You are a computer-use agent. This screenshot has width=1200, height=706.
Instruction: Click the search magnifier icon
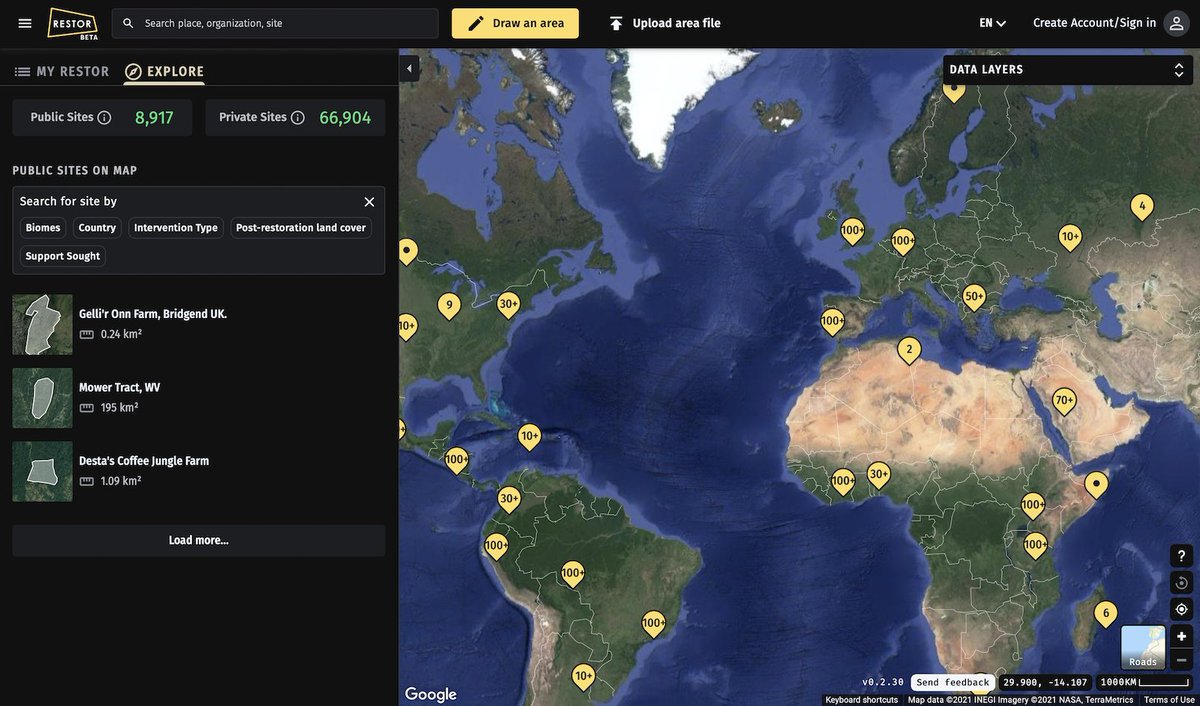[128, 23]
